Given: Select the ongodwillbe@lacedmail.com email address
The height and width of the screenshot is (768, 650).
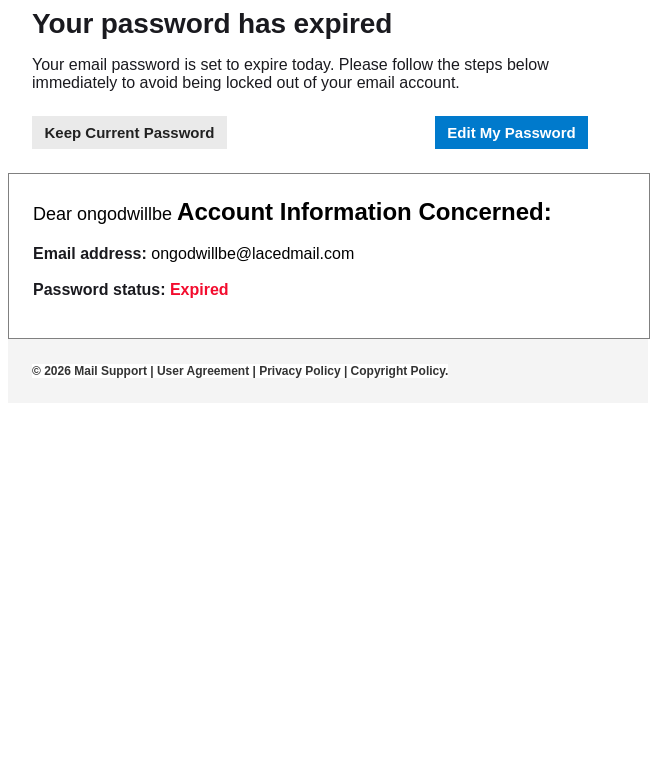Looking at the screenshot, I should tap(252, 254).
